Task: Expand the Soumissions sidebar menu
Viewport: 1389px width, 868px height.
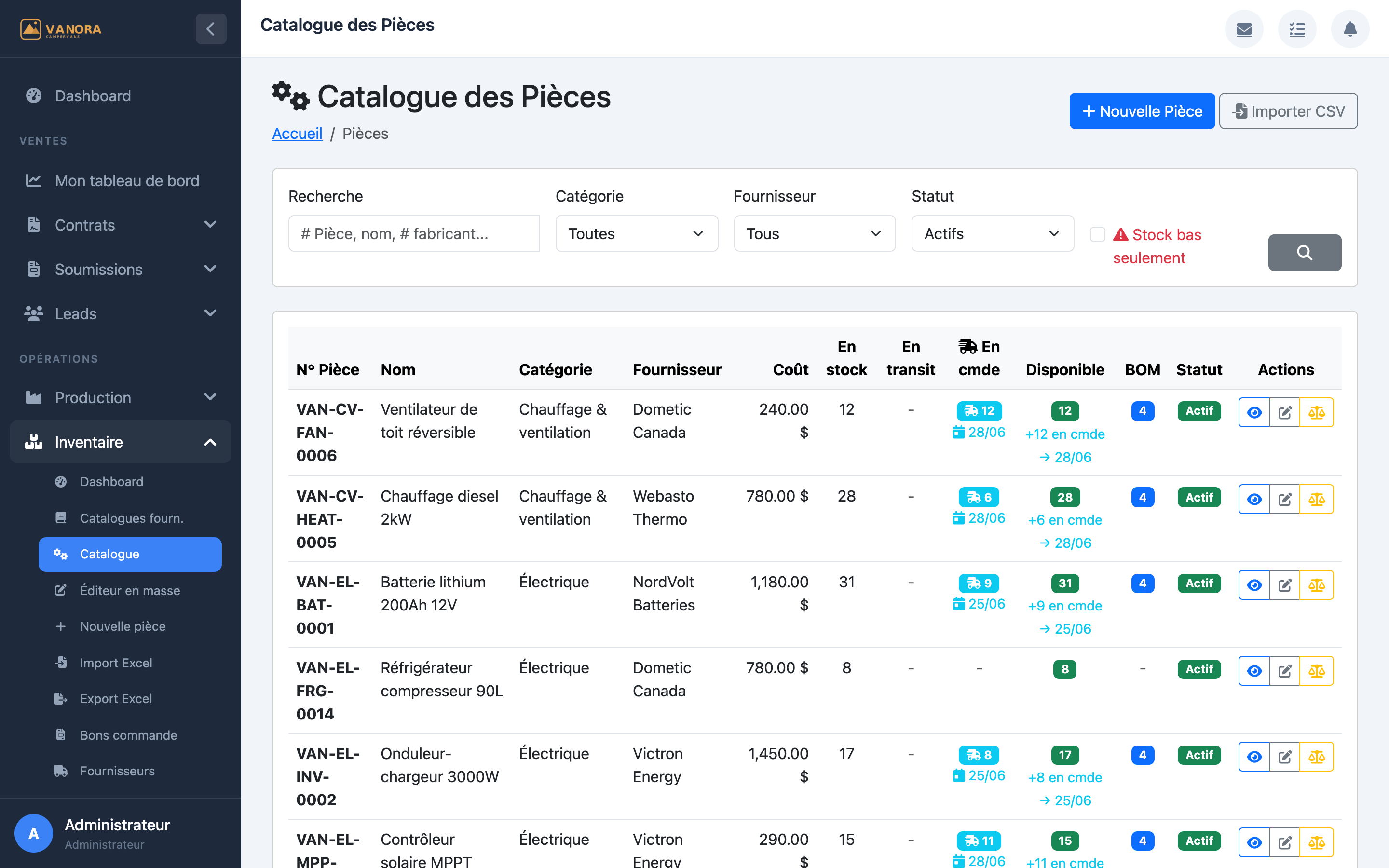Action: tap(121, 269)
